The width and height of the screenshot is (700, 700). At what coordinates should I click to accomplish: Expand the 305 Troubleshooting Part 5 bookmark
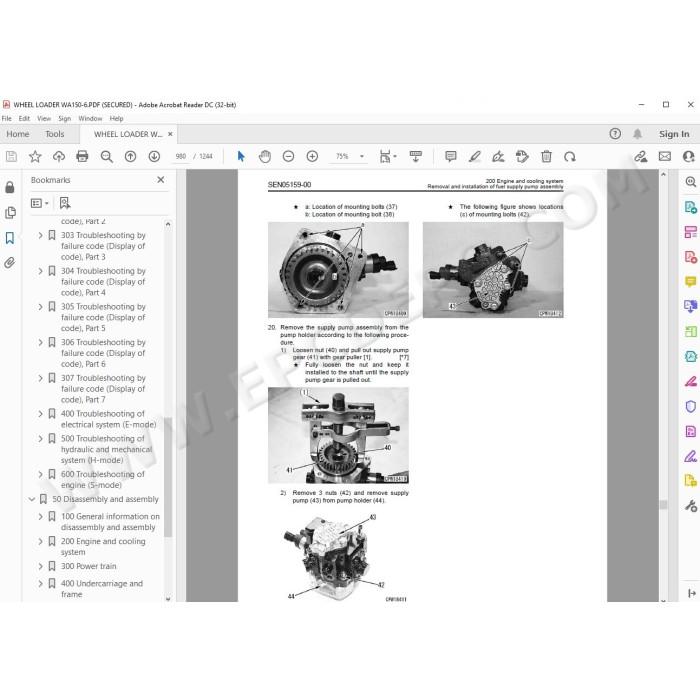(40, 306)
